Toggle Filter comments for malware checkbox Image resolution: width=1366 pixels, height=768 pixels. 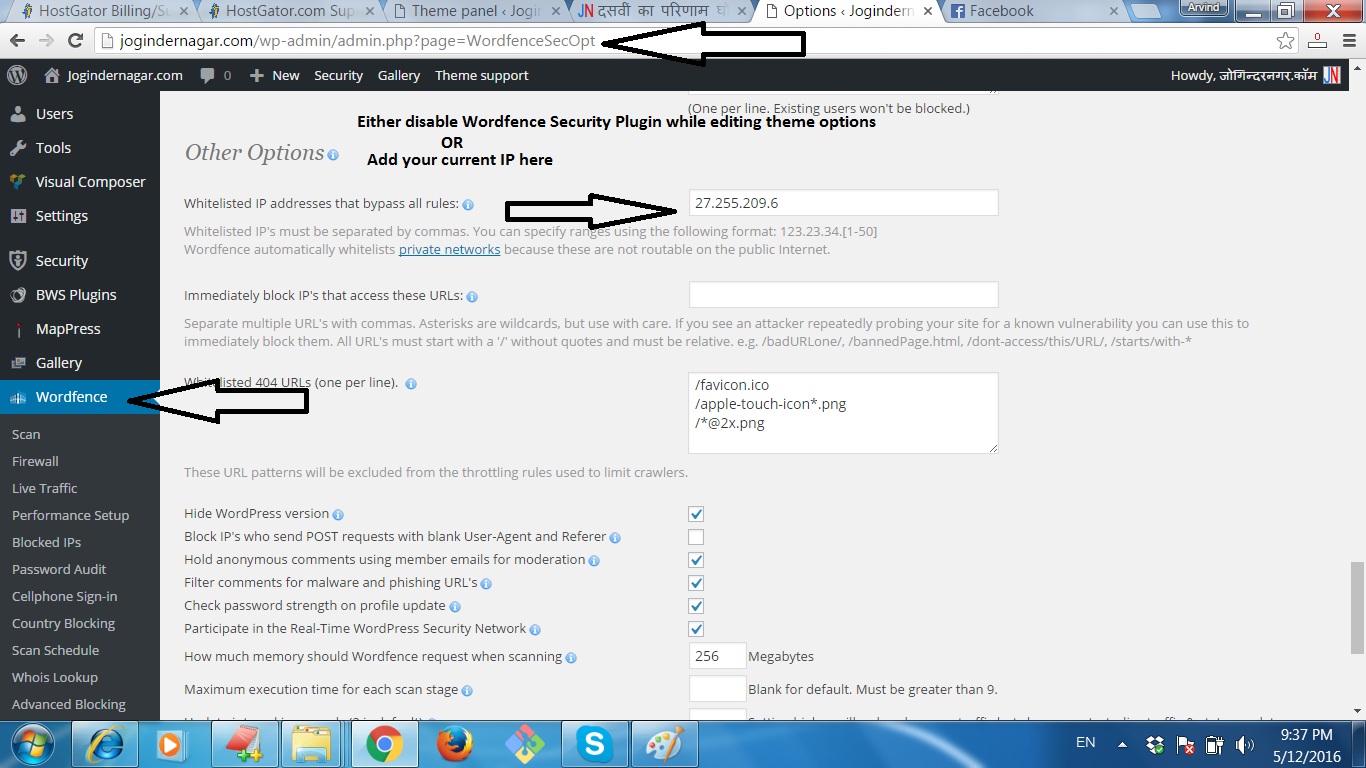[696, 583]
